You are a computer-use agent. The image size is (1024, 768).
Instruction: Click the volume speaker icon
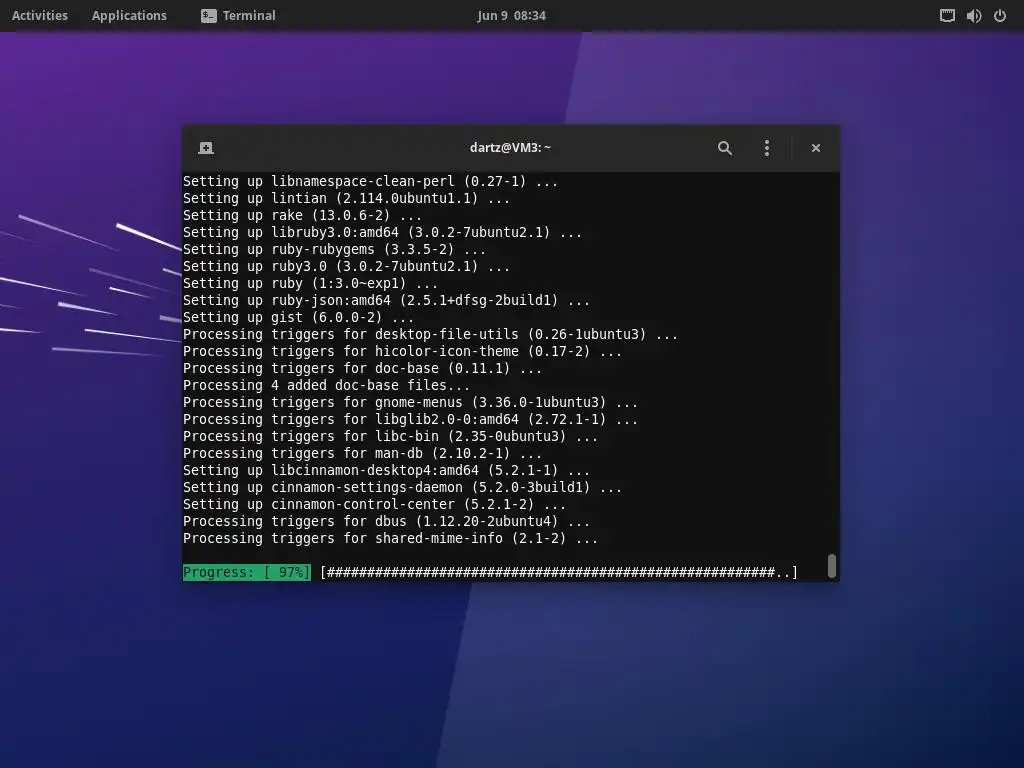click(x=974, y=15)
